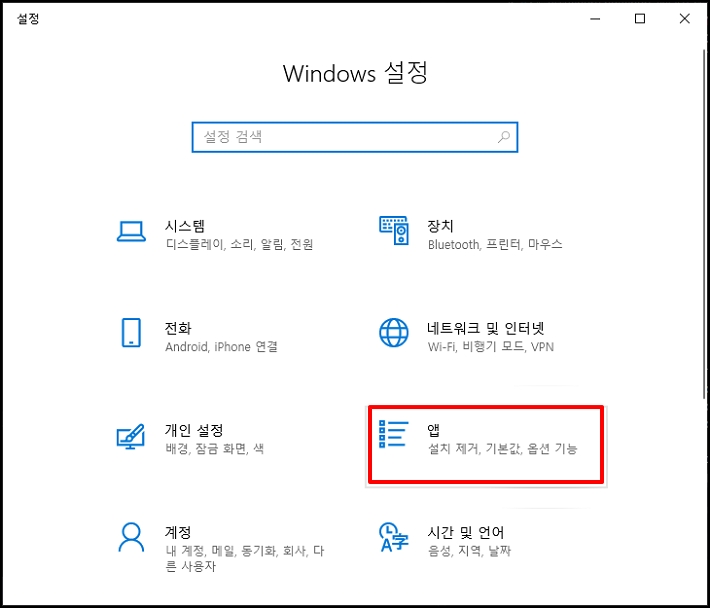Select the 시스템 heading text
This screenshot has width=710, height=608.
tap(185, 226)
